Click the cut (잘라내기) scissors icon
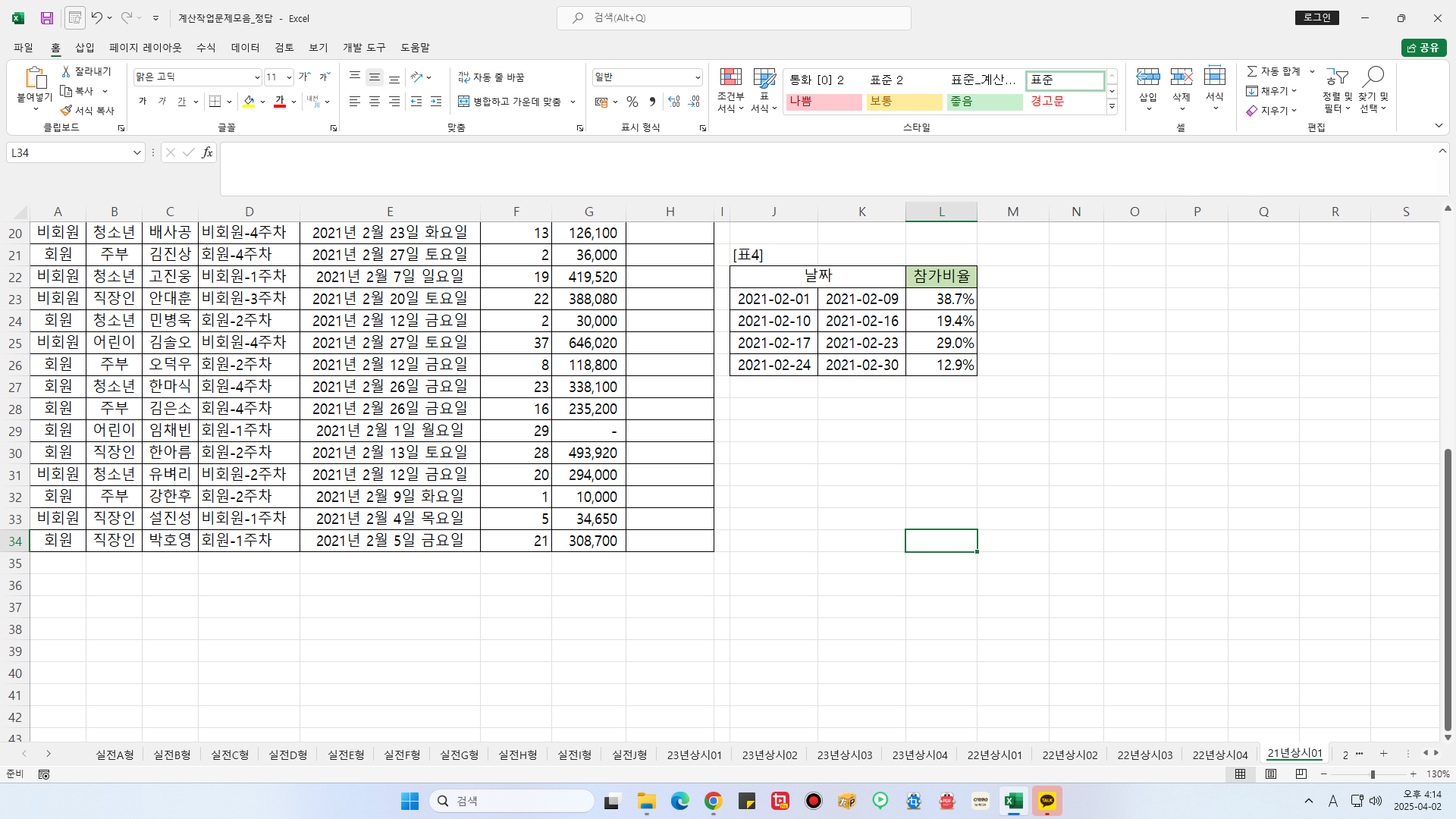Viewport: 1456px width, 819px height. (67, 71)
